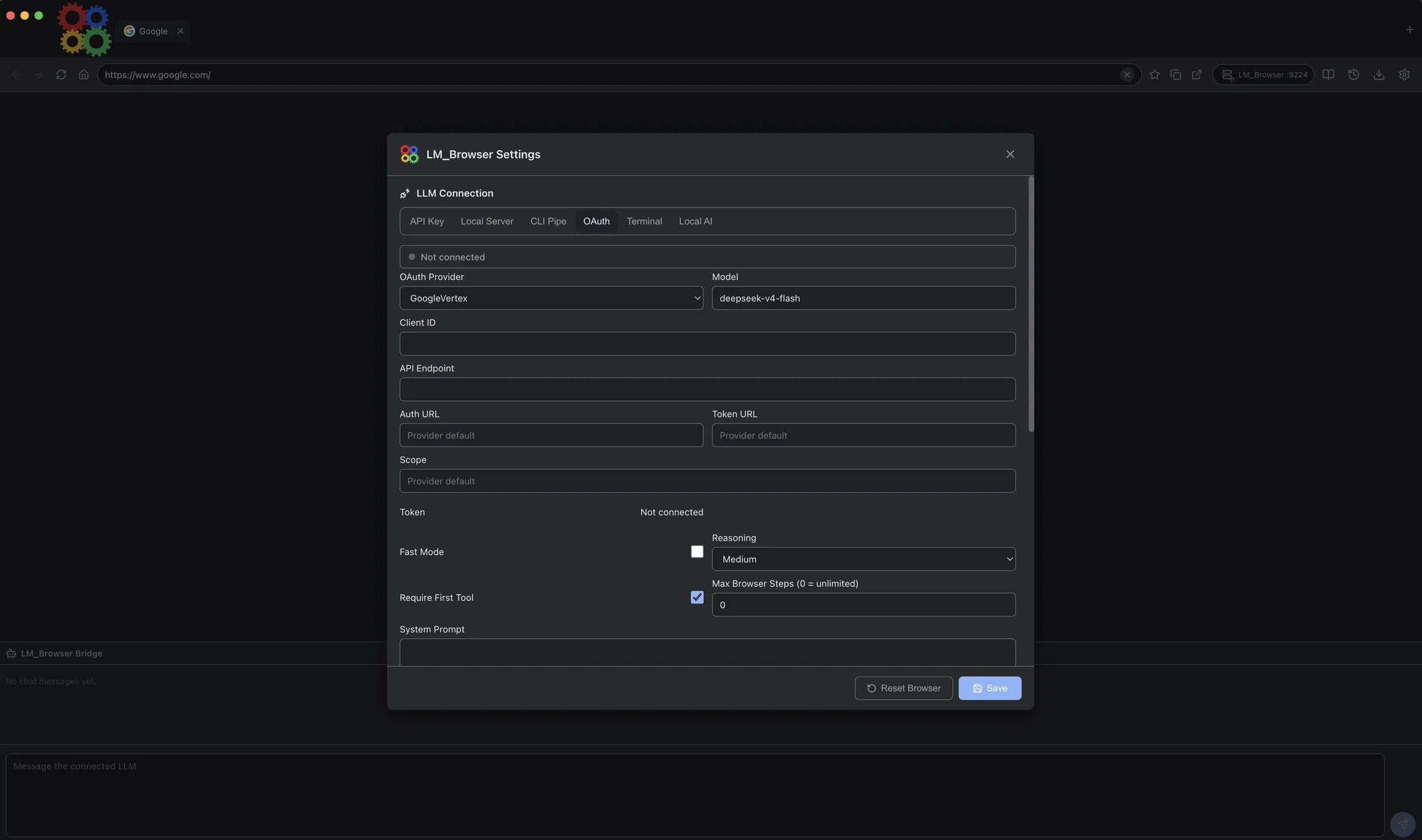Image resolution: width=1422 pixels, height=840 pixels.
Task: Focus the Client ID input field
Action: pyautogui.click(x=708, y=344)
